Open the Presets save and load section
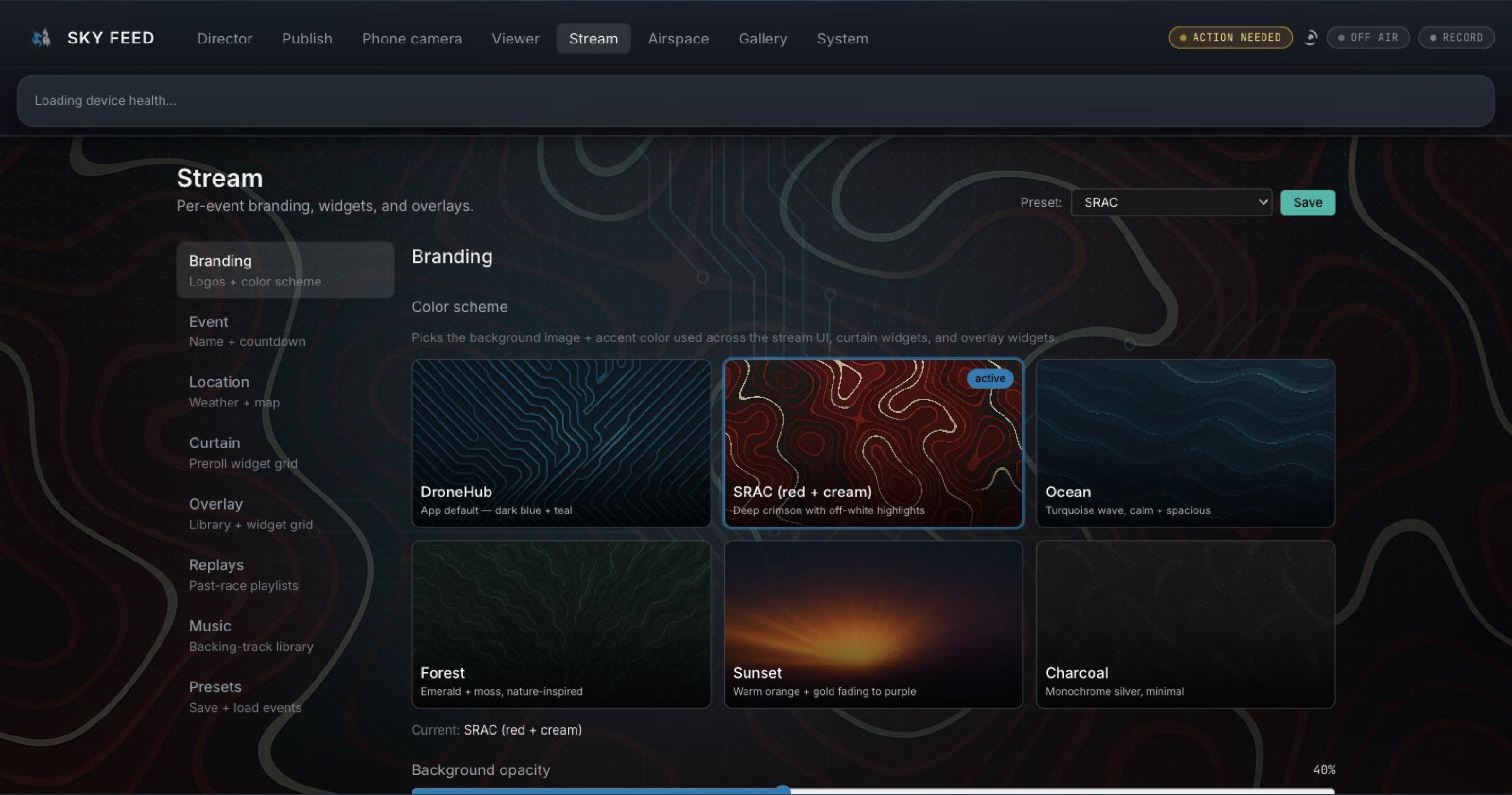 click(285, 697)
